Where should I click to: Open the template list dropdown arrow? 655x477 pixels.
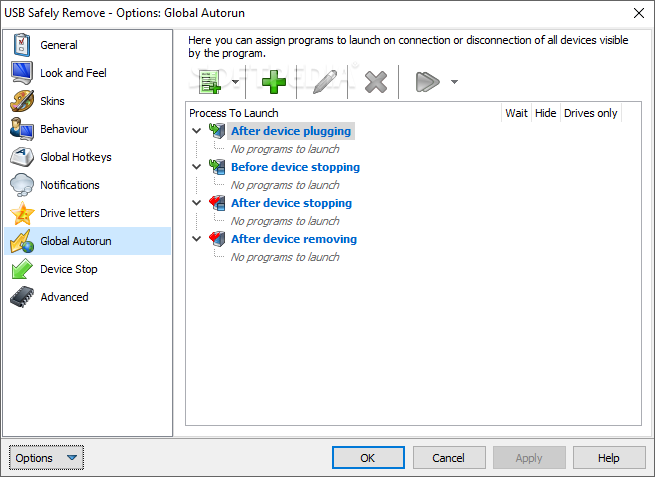tap(236, 82)
